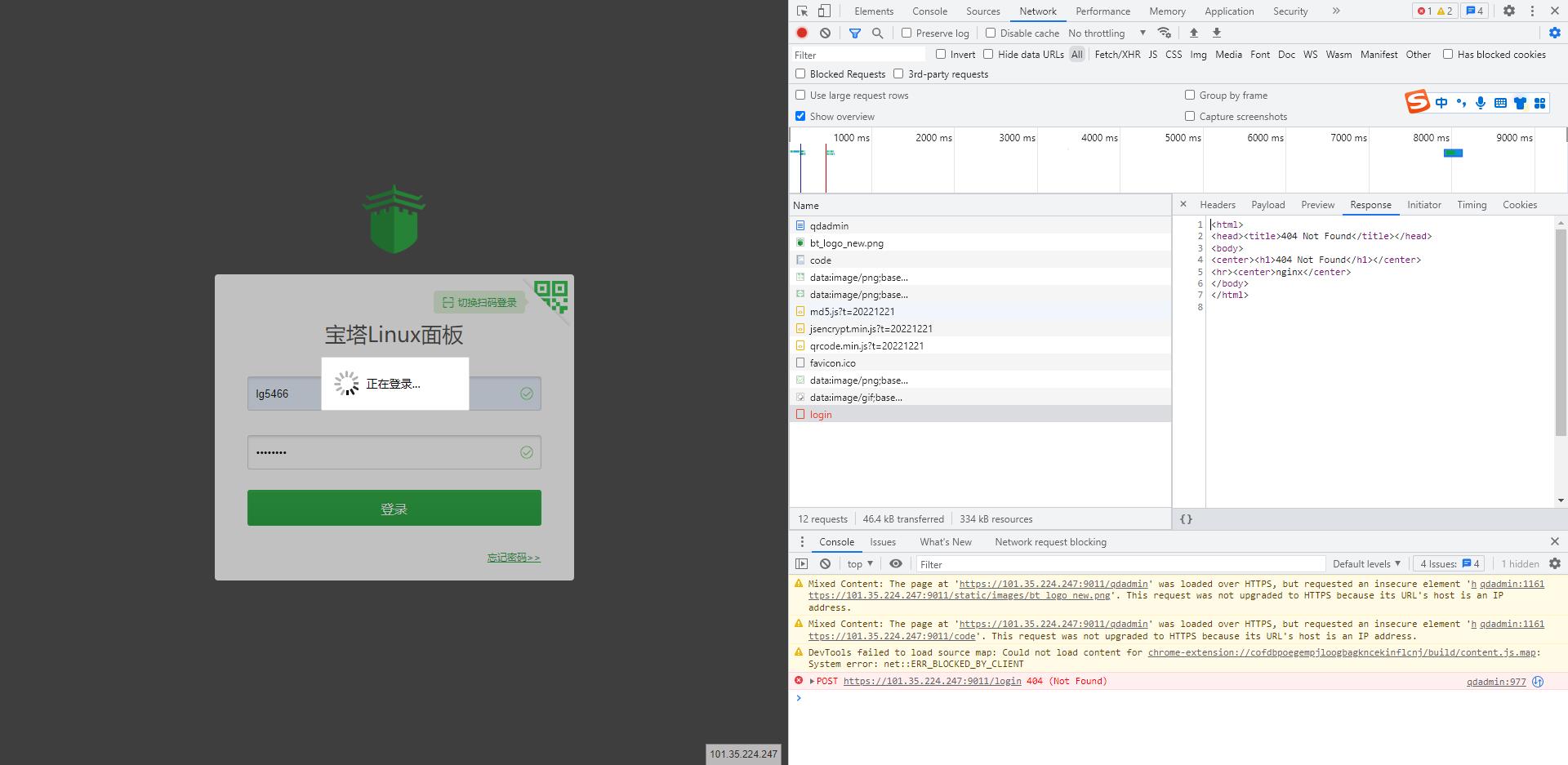1568x765 pixels.
Task: Export HAR with the download arrow
Action: 1217,33
